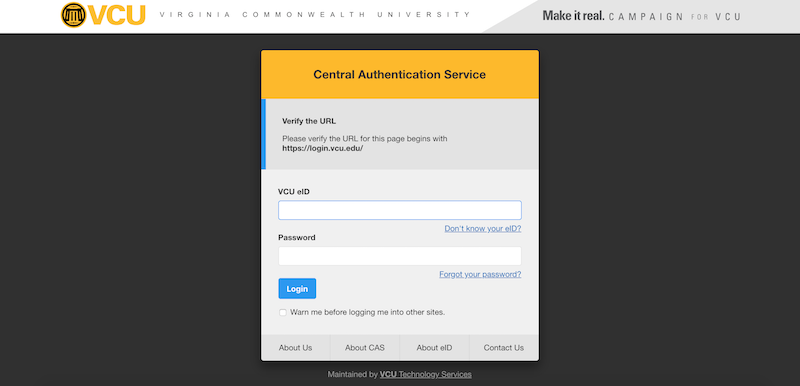Select the About eID footer tab
Screen dimensions: 800x386
tap(434, 348)
